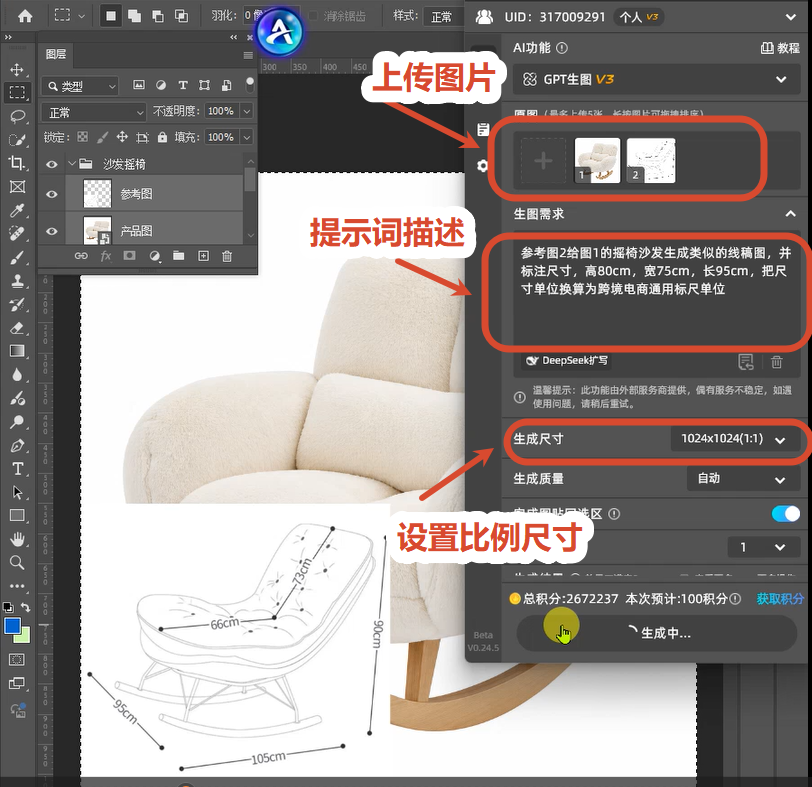Select the Lasso tool

pyautogui.click(x=17, y=116)
